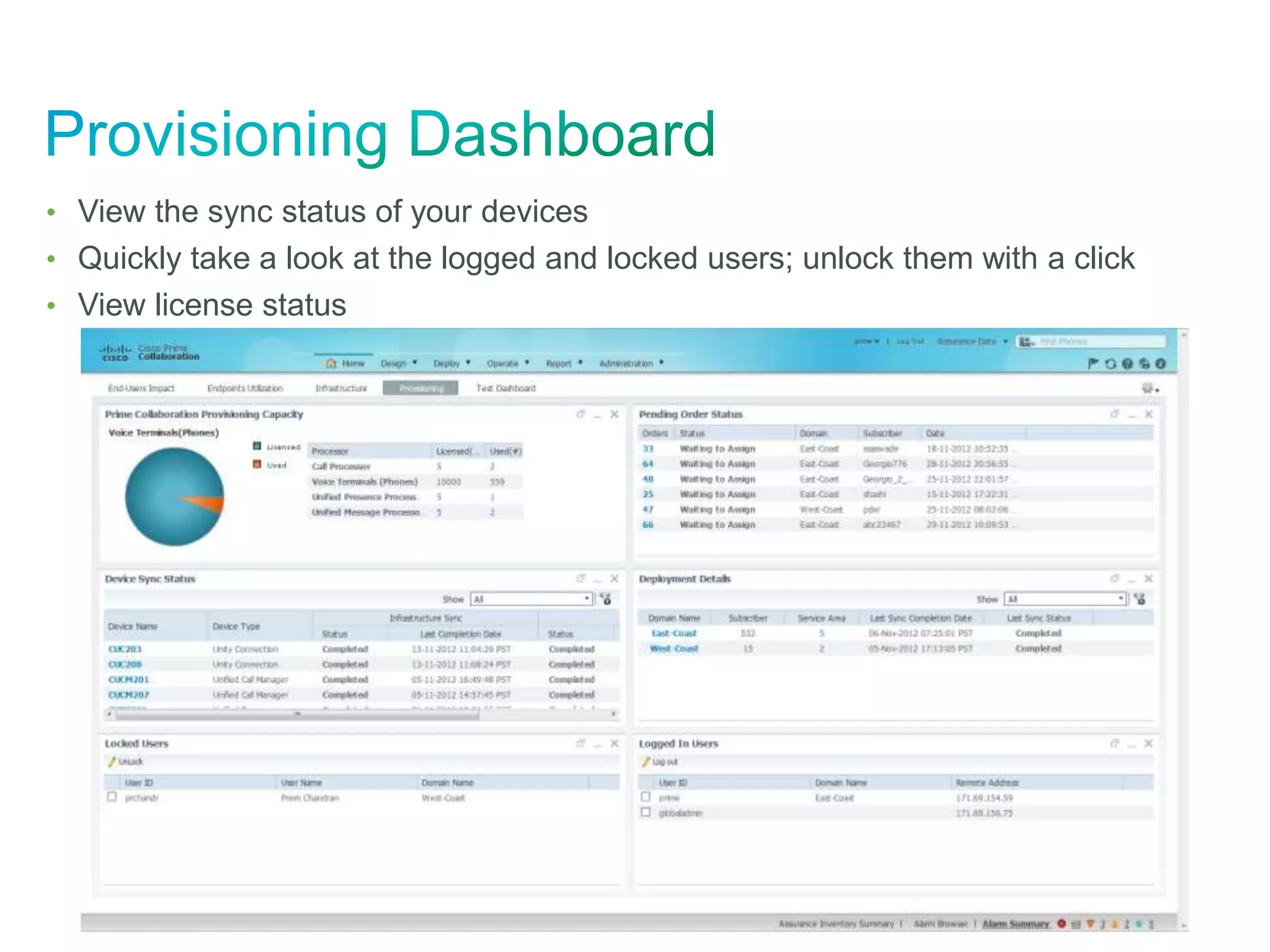Viewport: 1270px width, 952px height.
Task: Open the CUCM201 device link
Action: pyautogui.click(x=128, y=680)
